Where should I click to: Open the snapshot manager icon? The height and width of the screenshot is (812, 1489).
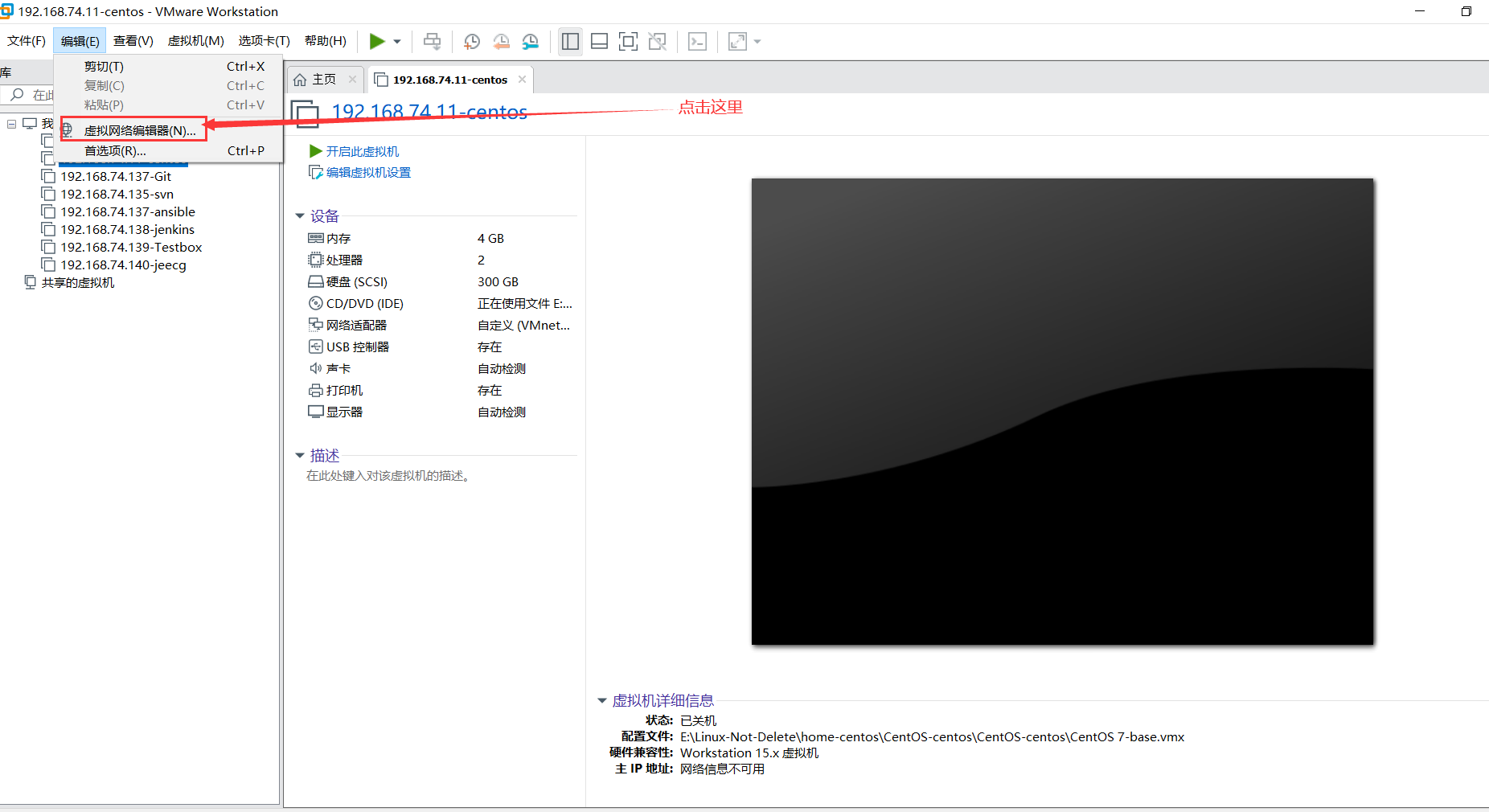pos(531,41)
